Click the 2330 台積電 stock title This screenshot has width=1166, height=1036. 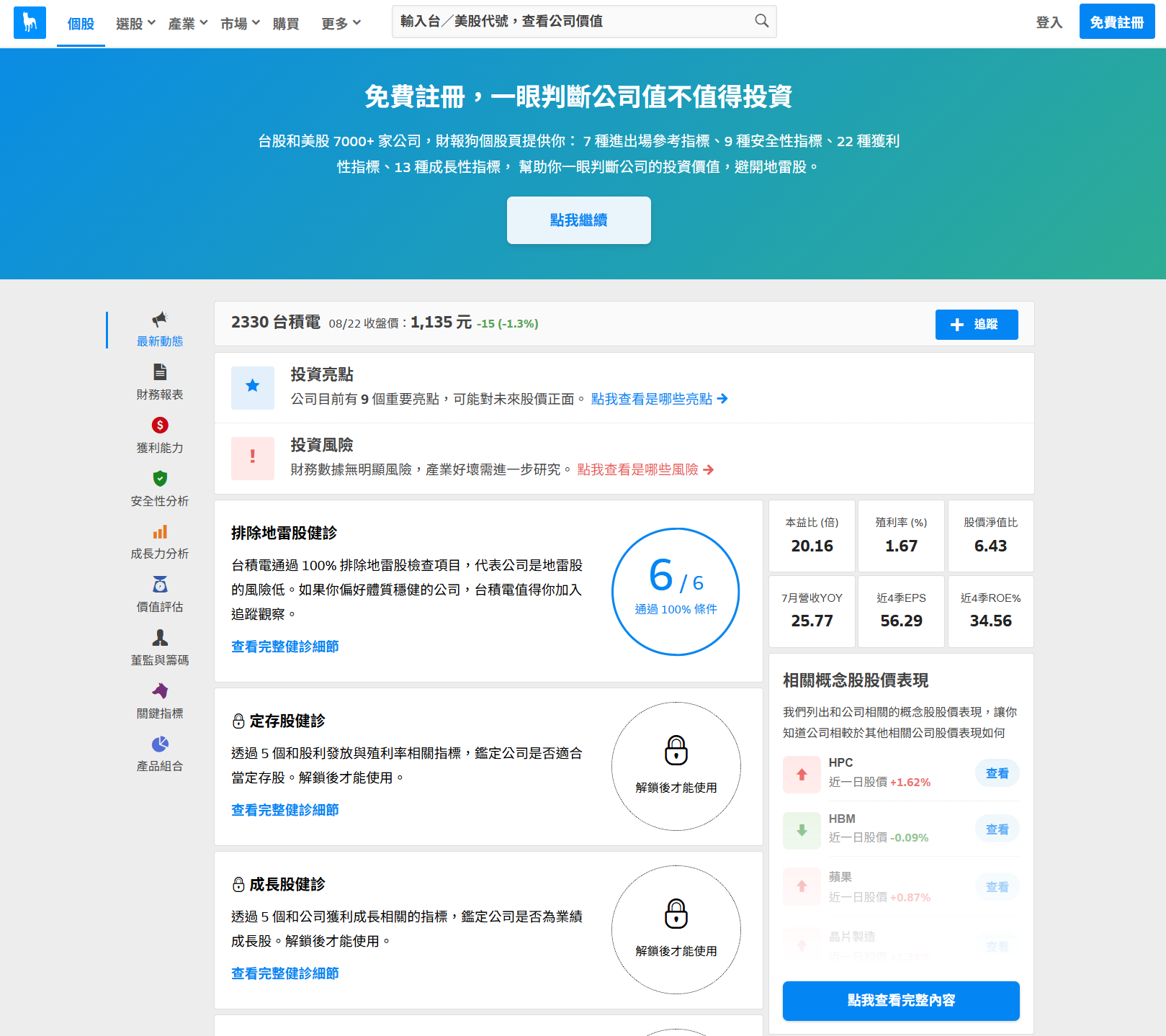(276, 323)
